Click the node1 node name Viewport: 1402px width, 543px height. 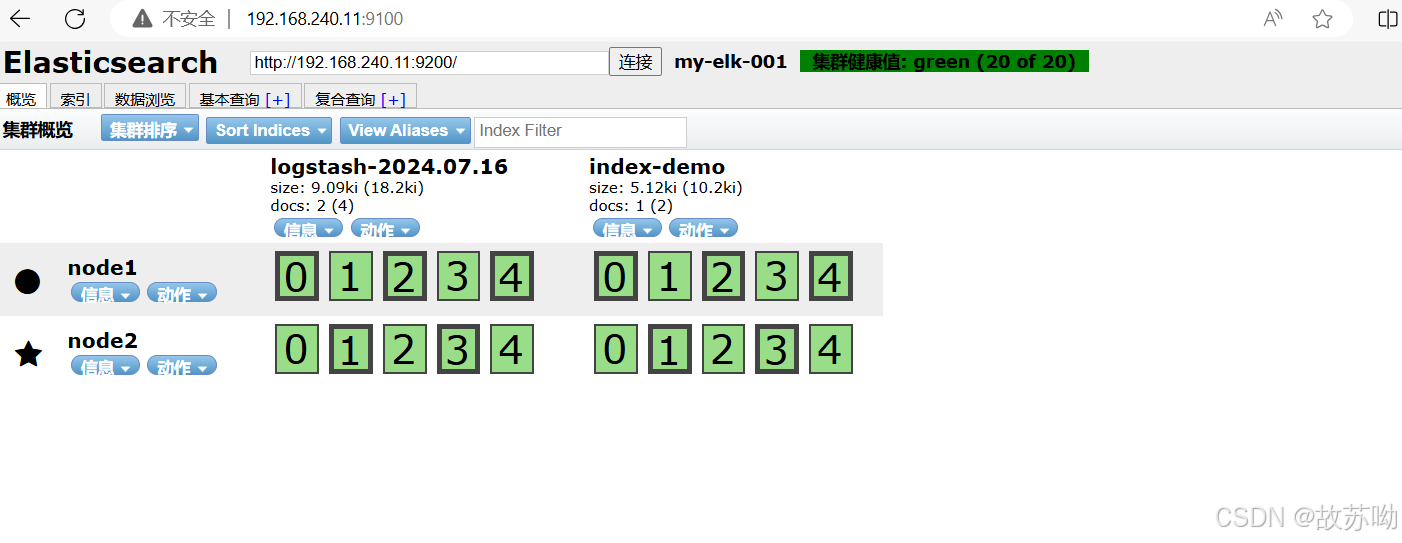(x=102, y=268)
